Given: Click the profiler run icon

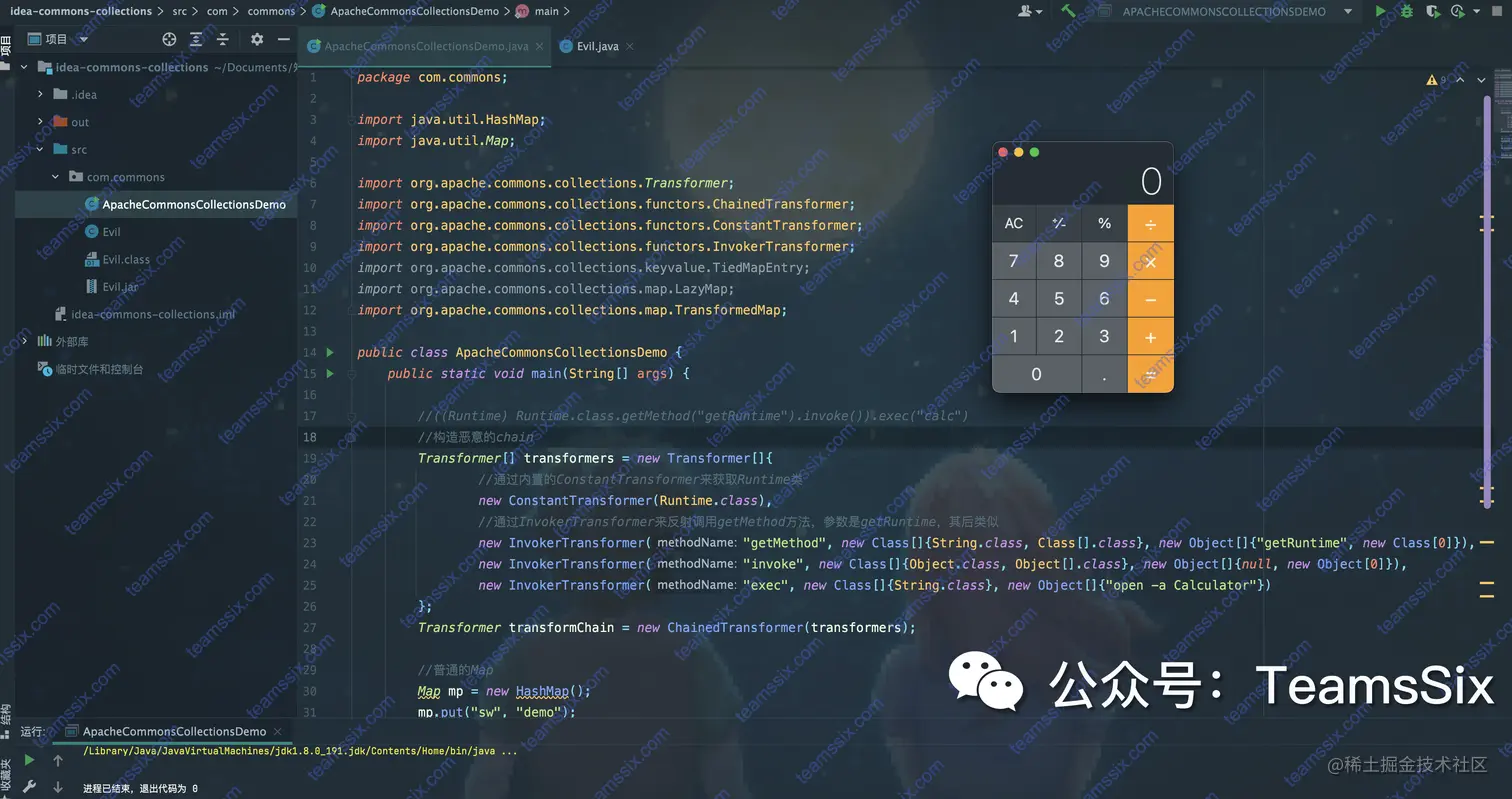Looking at the screenshot, I should pos(1457,11).
